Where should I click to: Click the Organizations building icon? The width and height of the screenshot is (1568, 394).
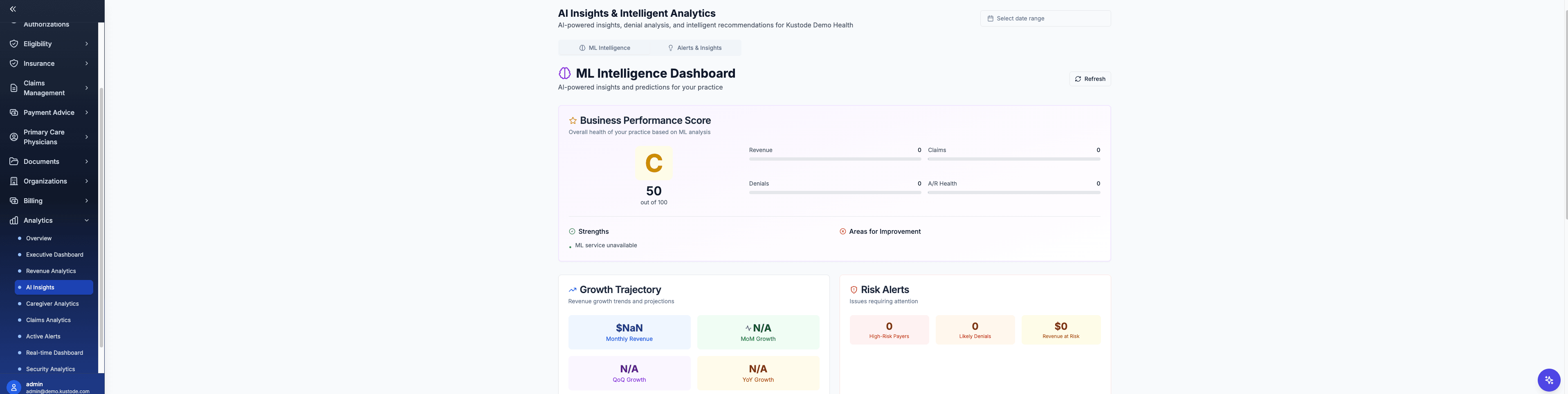coord(13,181)
